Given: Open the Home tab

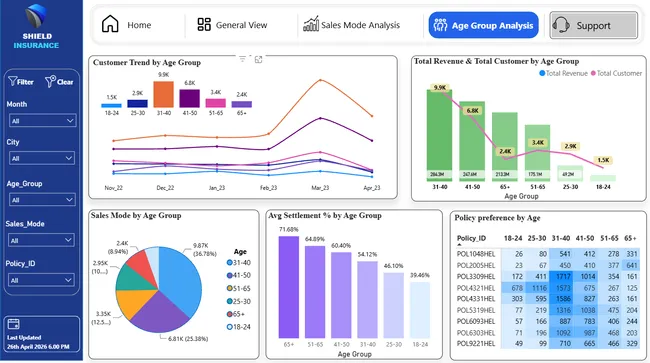Looking at the screenshot, I should point(126,25).
